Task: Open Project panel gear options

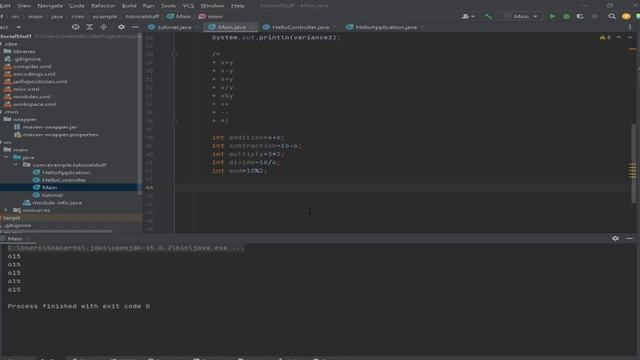Action: point(121,27)
